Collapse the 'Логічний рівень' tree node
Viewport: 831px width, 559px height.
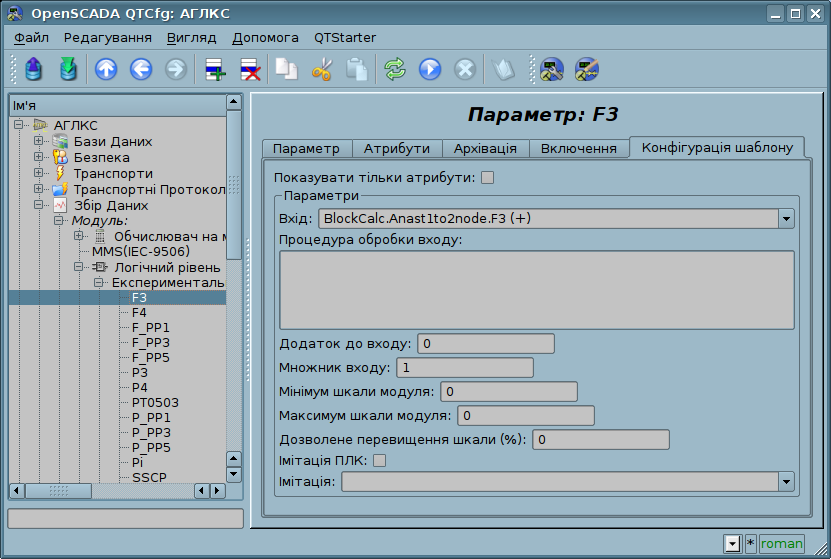pyautogui.click(x=79, y=268)
